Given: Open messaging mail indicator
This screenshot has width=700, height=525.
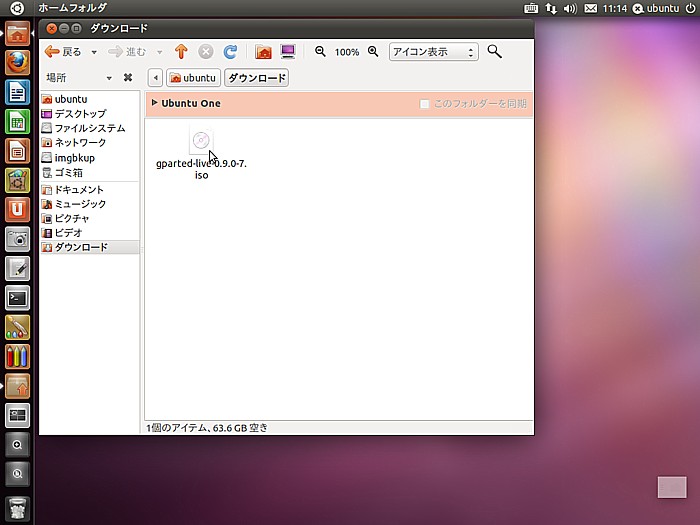Looking at the screenshot, I should pos(591,8).
